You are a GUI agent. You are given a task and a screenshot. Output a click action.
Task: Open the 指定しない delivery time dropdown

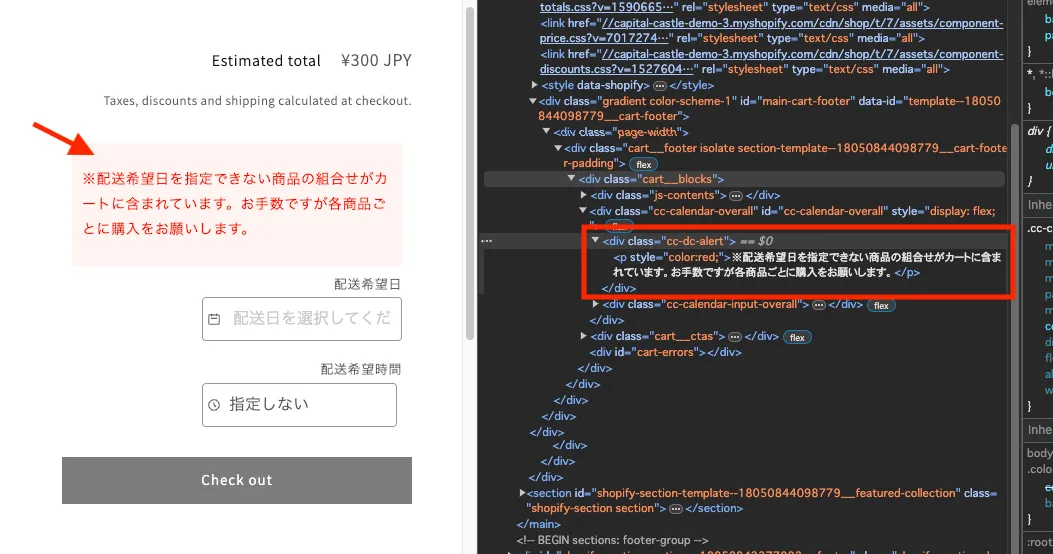click(x=299, y=405)
